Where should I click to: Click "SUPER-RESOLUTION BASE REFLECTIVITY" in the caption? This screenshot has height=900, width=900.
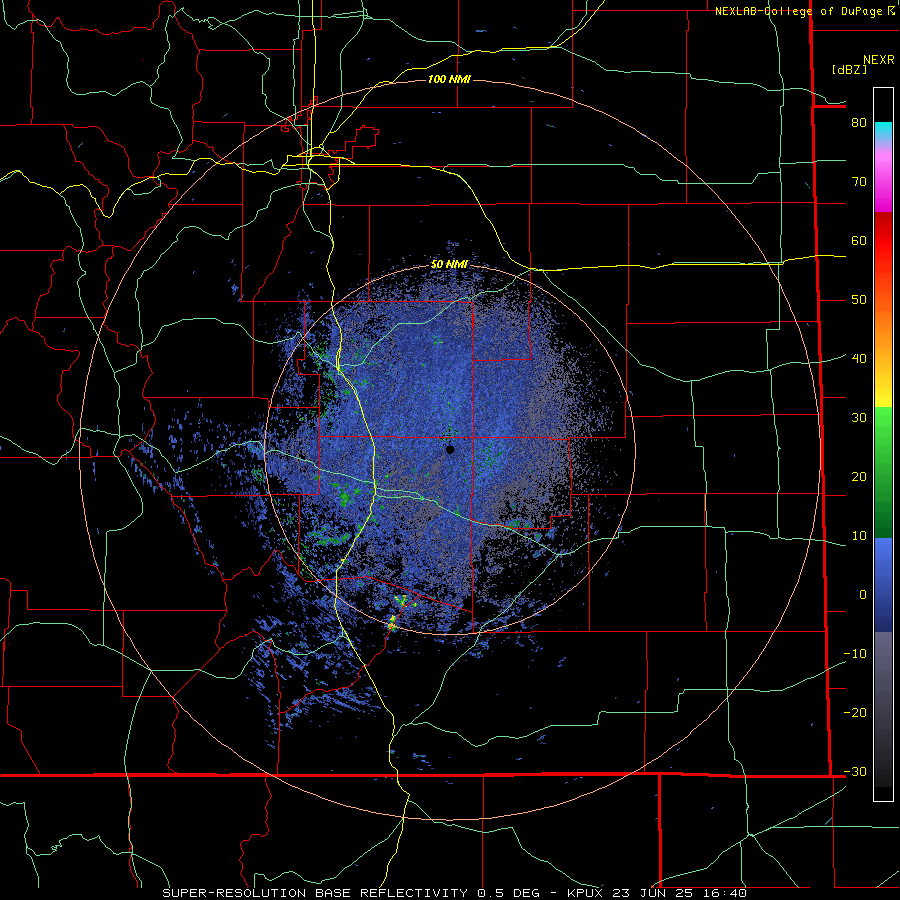(x=315, y=893)
